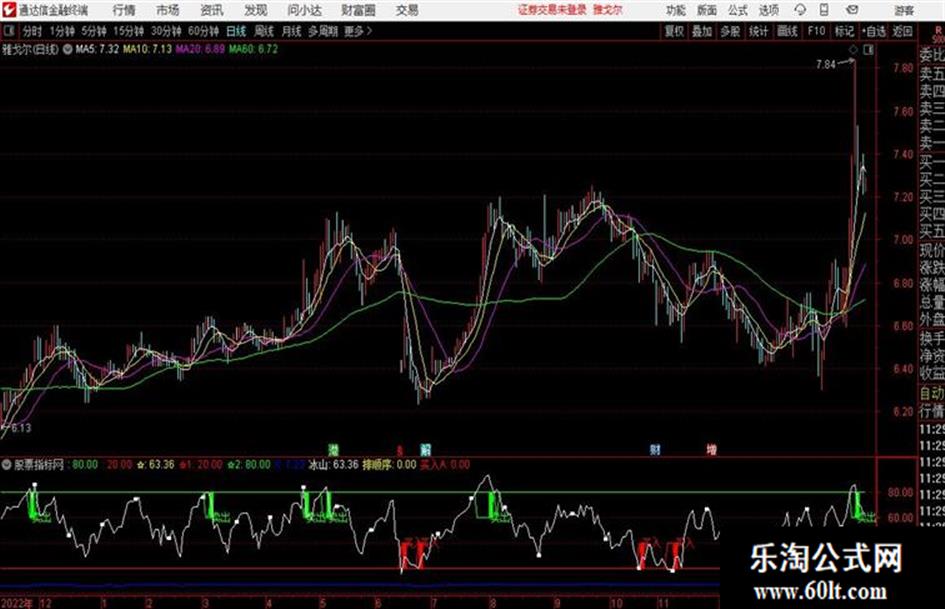Screen dimensions: 945x609
Task: Click blue 财 marker below chart
Action: [x=655, y=449]
